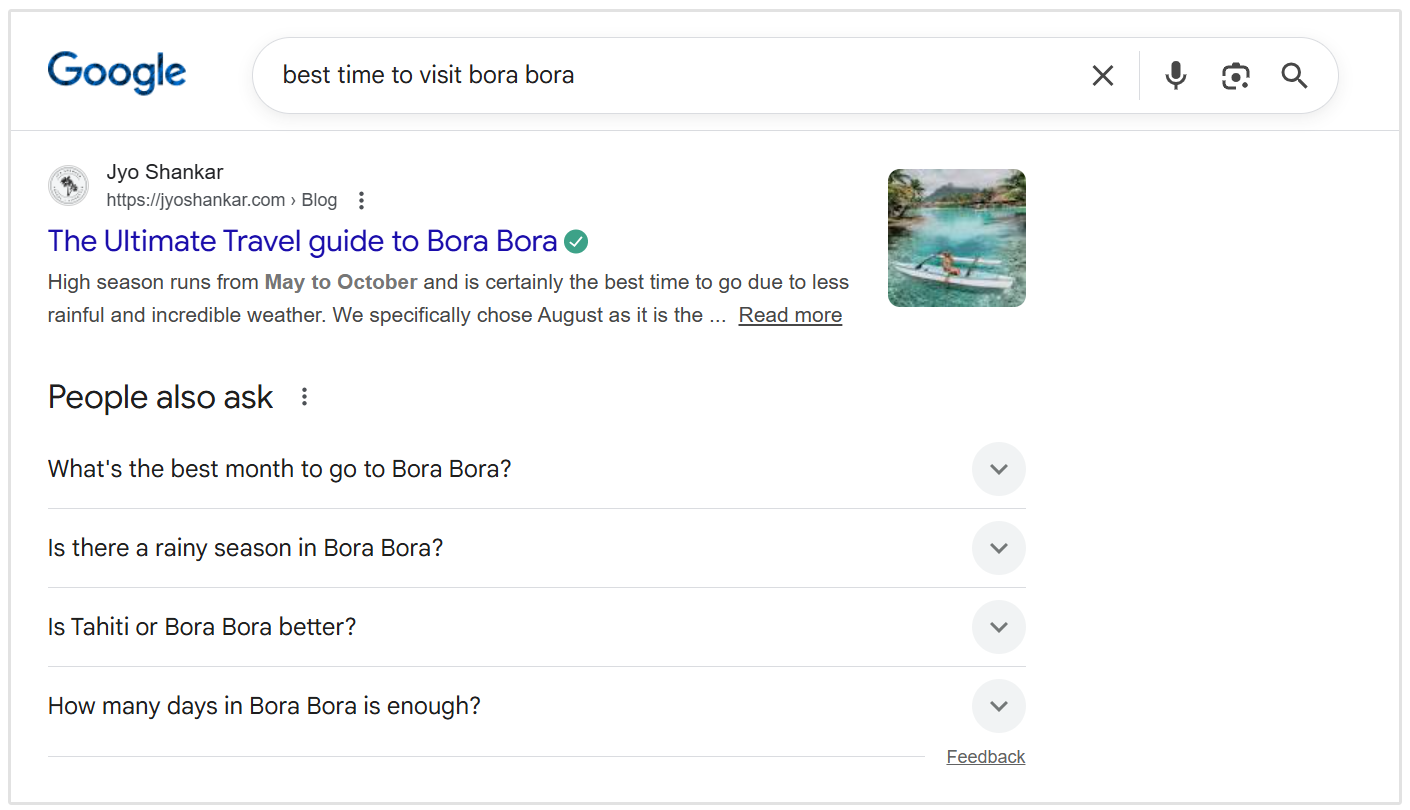Expand "What's the best month to go to Bora Bora?"
Screen dimensions: 1410x810
998,468
